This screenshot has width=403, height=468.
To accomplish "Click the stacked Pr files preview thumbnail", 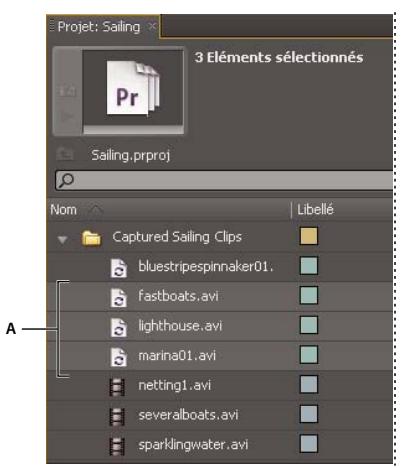I will (133, 88).
